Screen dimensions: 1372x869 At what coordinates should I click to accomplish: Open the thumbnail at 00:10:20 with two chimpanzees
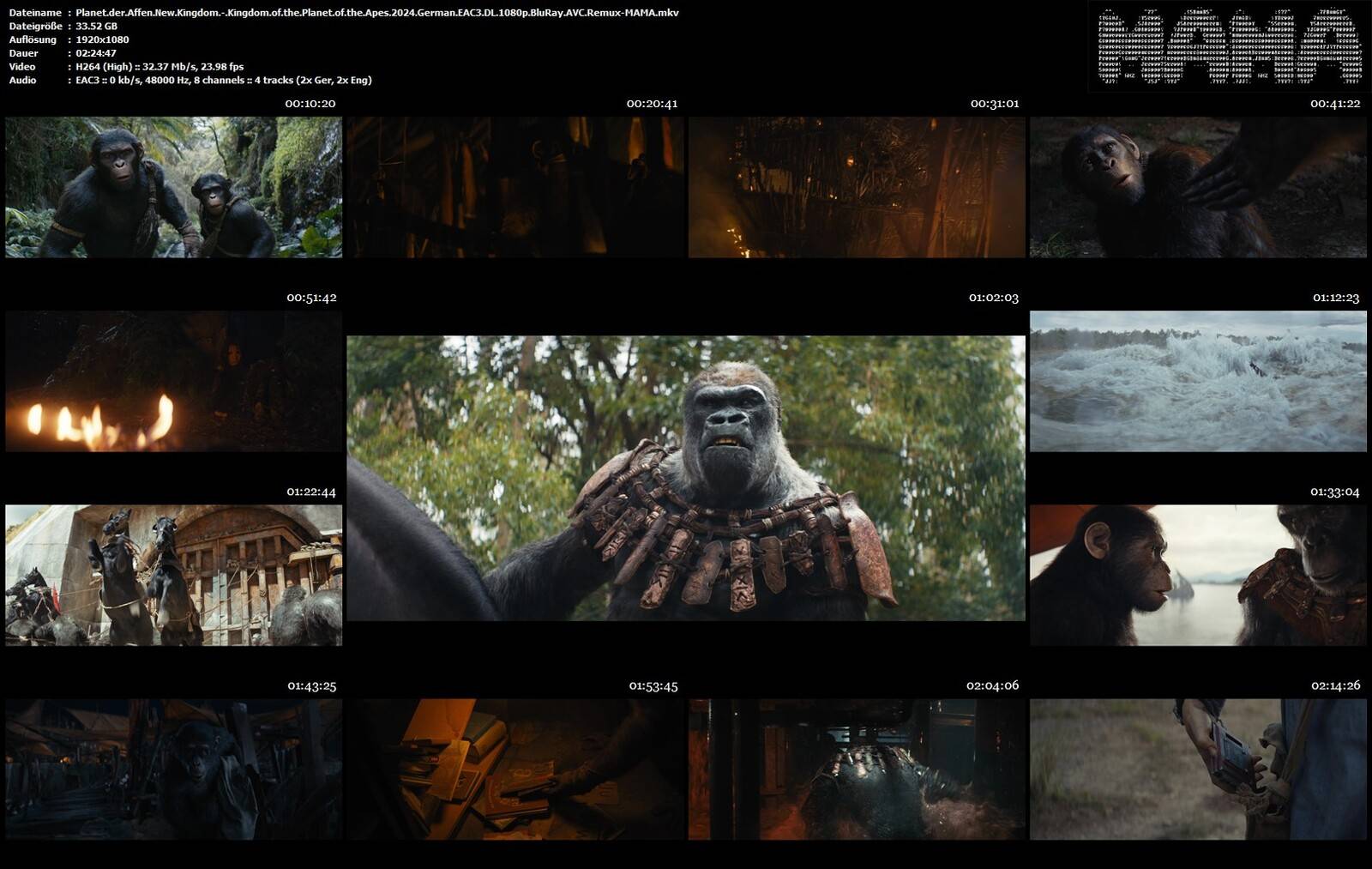[174, 187]
